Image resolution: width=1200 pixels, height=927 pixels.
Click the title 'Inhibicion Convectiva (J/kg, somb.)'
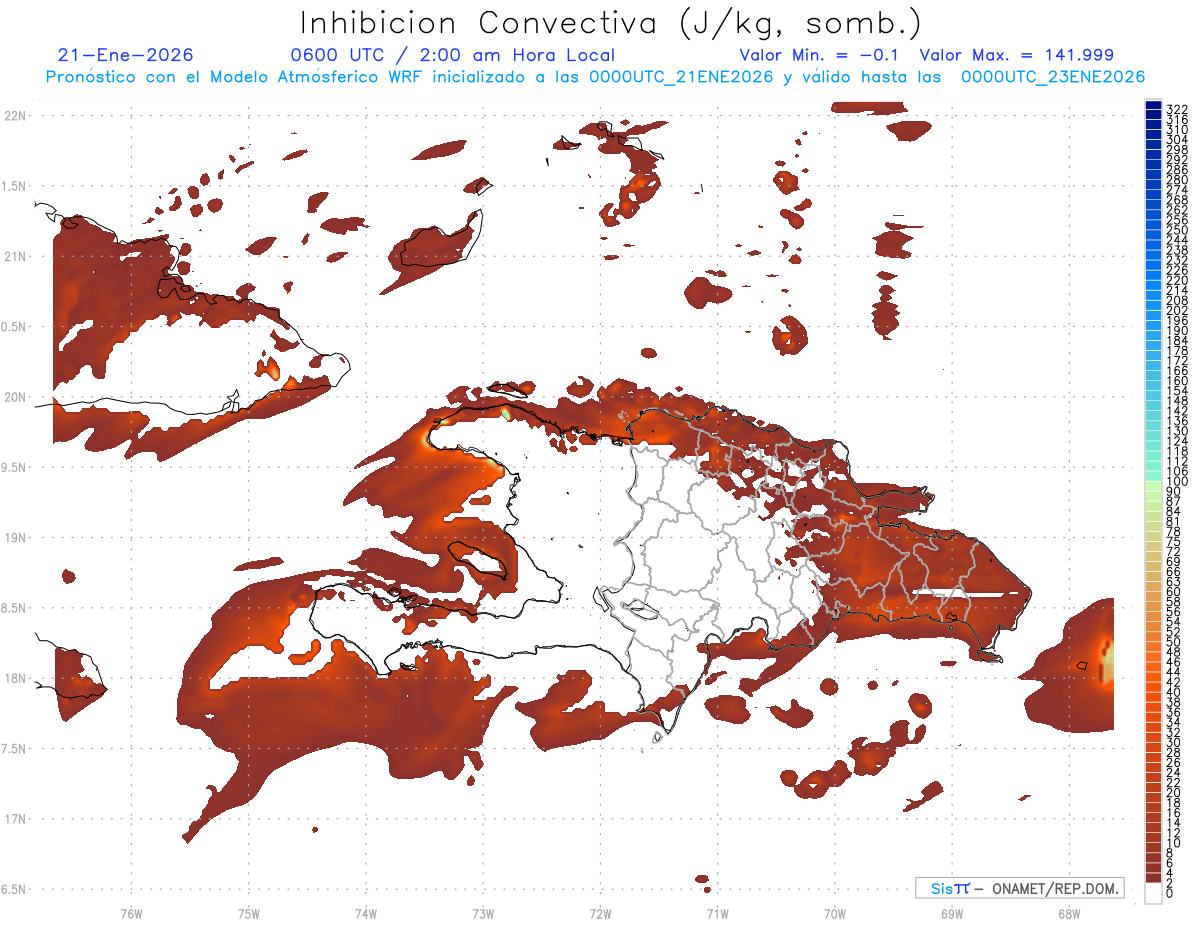point(611,23)
